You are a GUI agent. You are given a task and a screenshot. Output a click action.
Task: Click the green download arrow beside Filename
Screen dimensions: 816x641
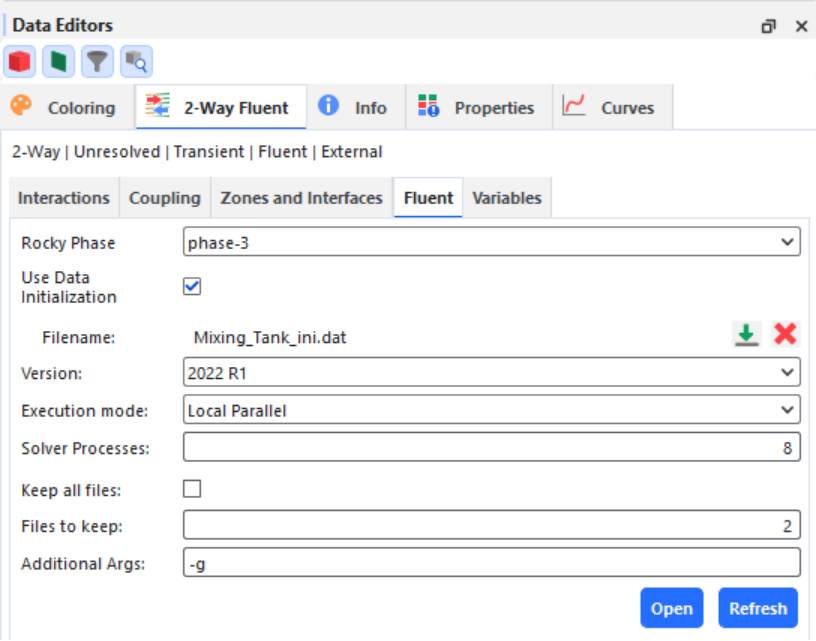[747, 335]
